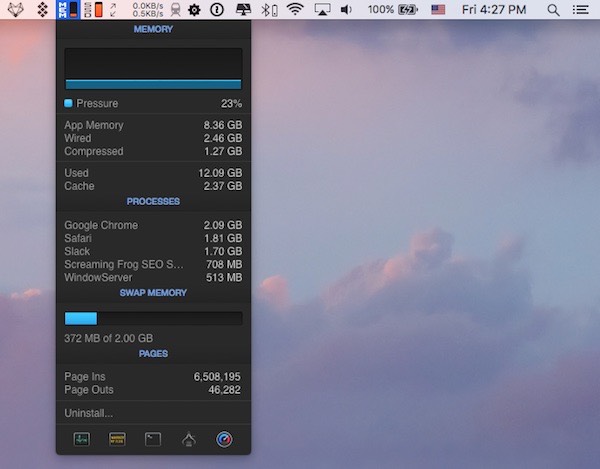This screenshot has width=600, height=469.
Task: Open Notification Center list icon
Action: click(580, 10)
